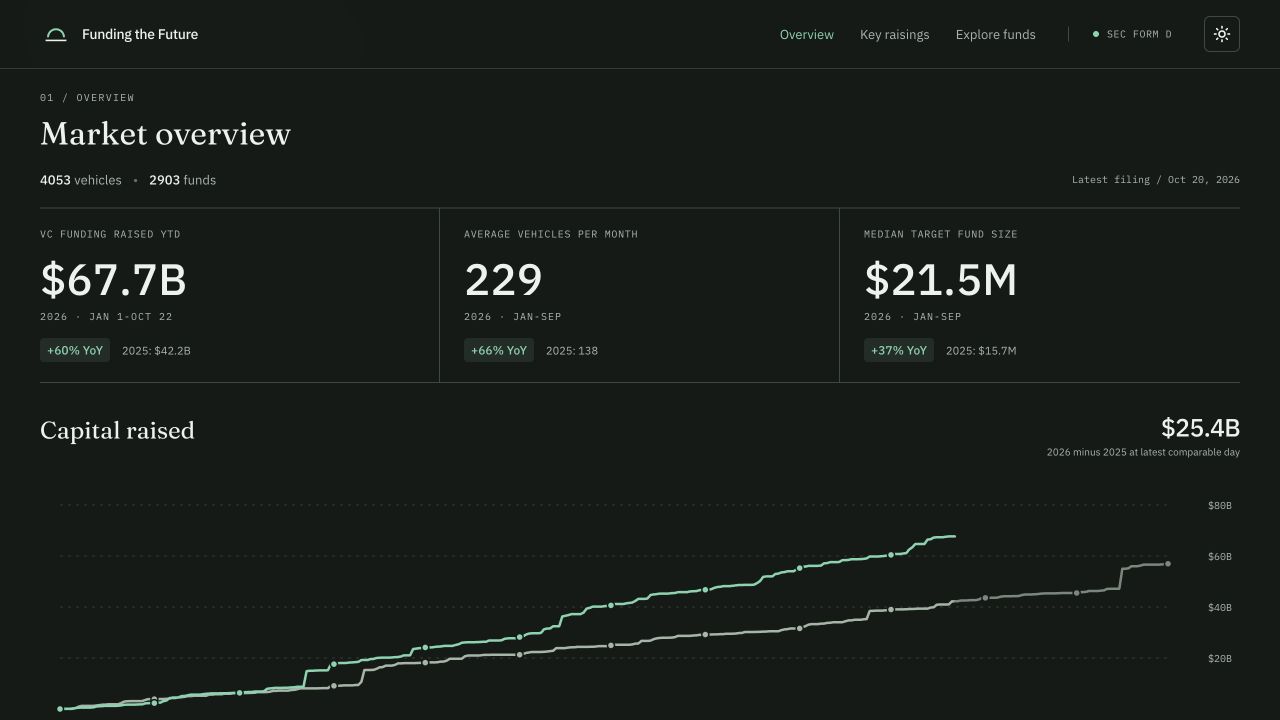This screenshot has height=720, width=1280.
Task: Open the Explore funds nav item
Action: pos(996,35)
